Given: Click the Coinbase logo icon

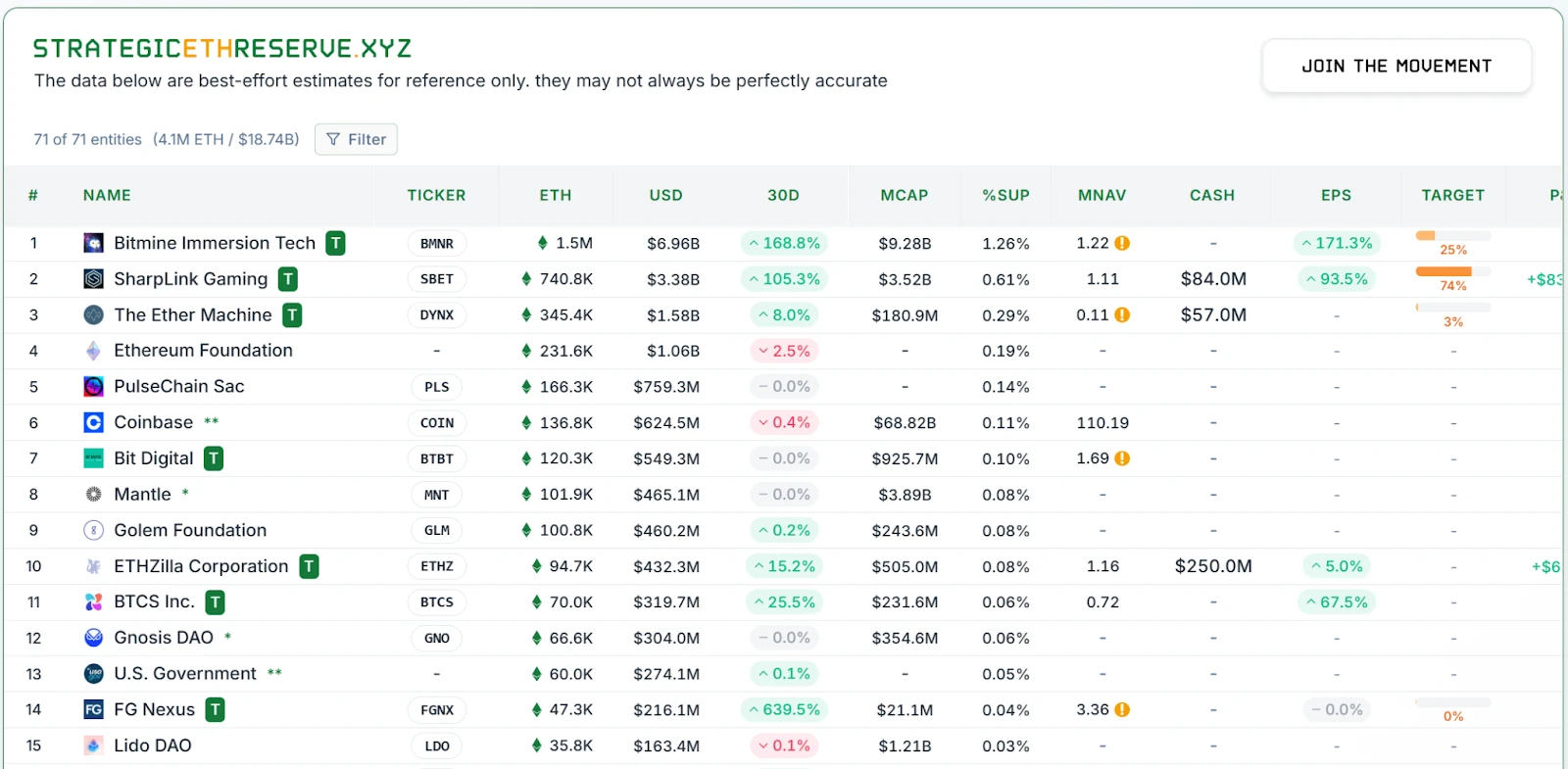Looking at the screenshot, I should (x=93, y=422).
